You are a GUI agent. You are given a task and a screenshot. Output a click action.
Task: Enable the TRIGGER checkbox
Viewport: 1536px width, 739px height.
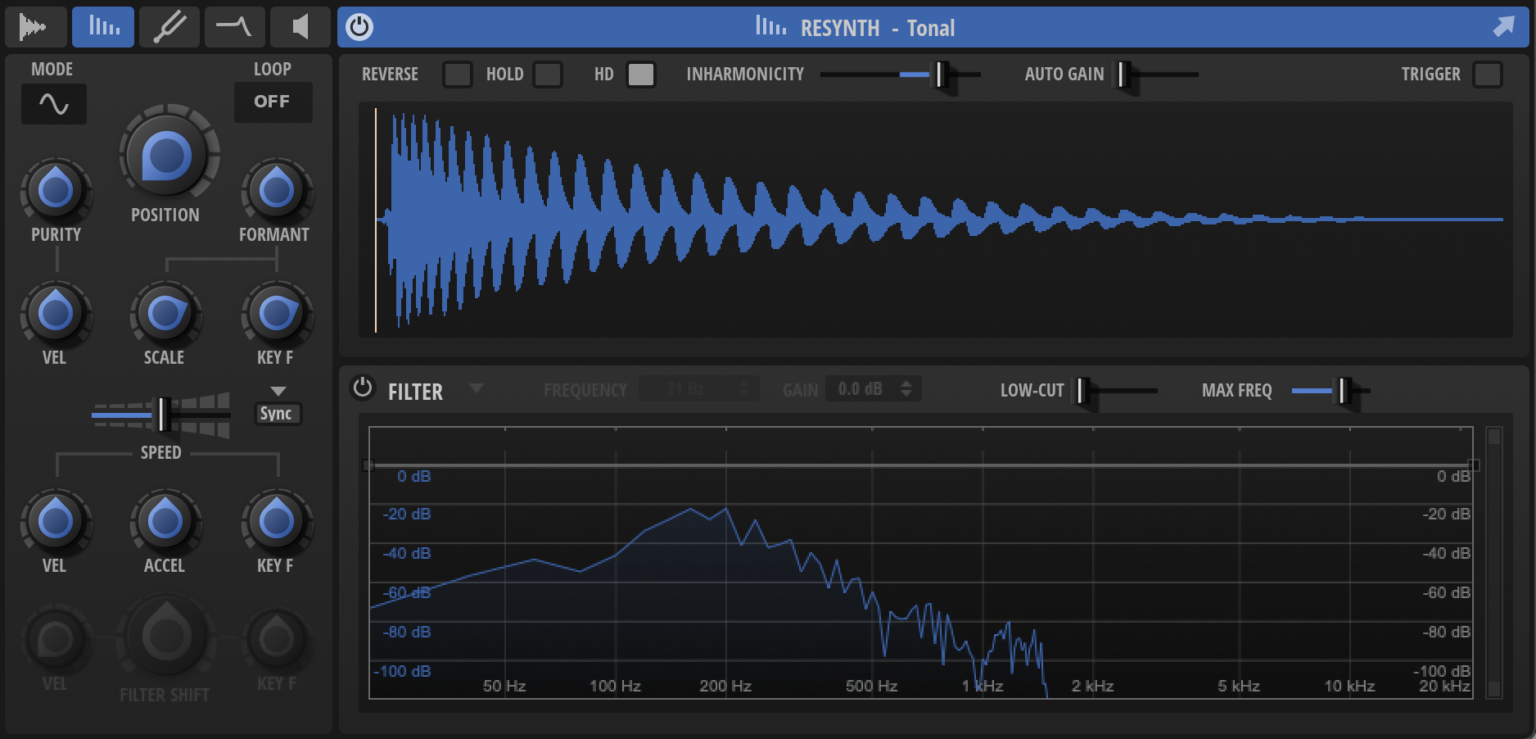click(x=1488, y=74)
